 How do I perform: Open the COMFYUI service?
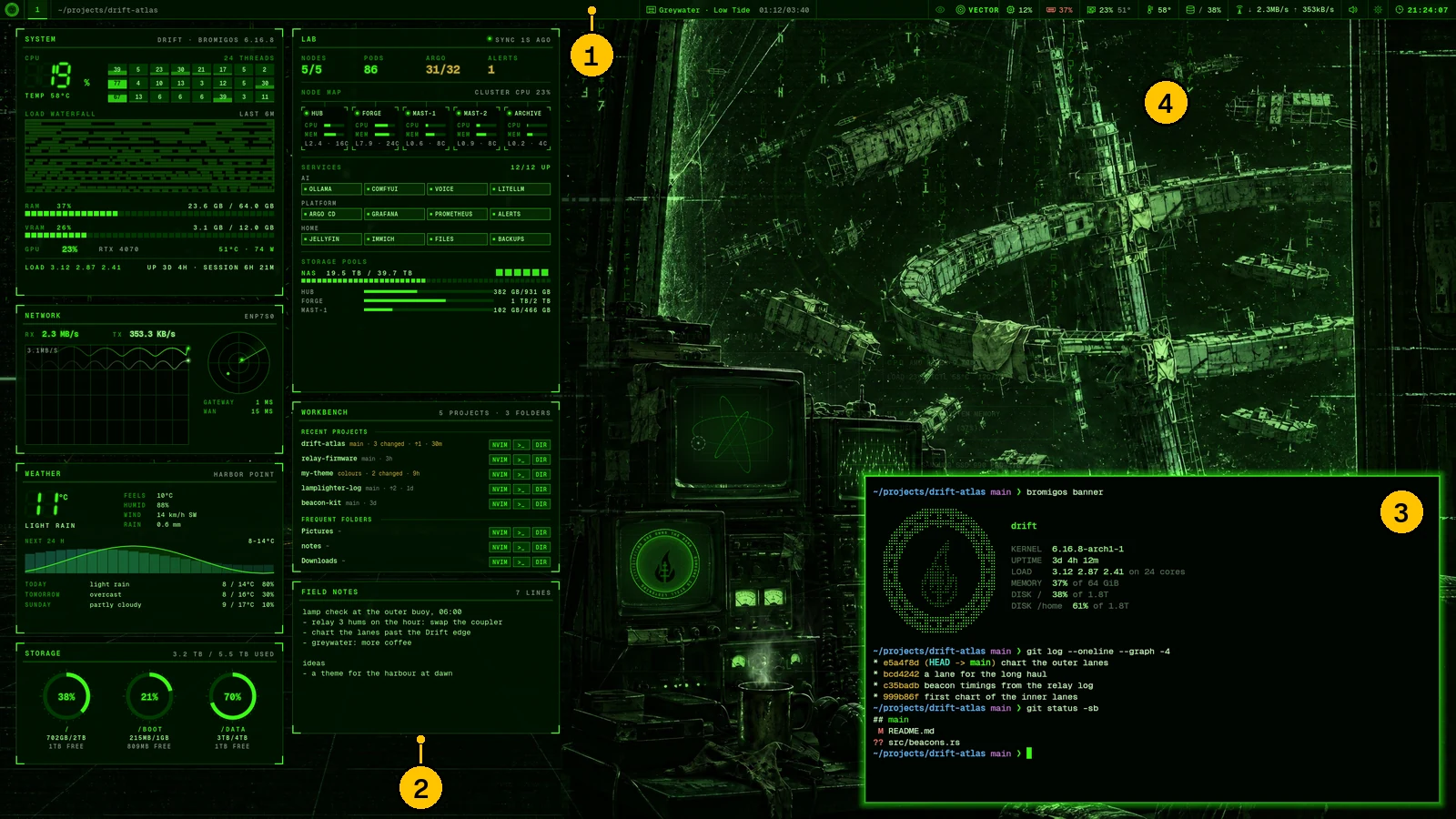pos(394,189)
